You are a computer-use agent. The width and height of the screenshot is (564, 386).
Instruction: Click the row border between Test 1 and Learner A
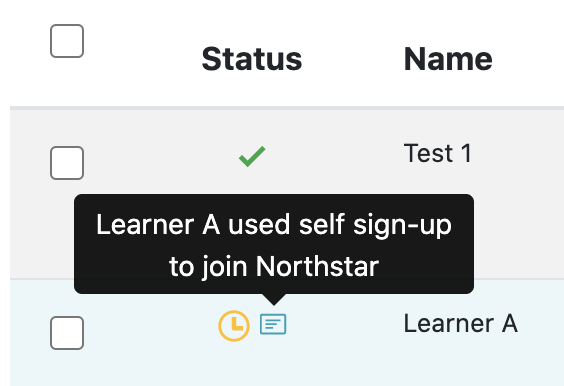pyautogui.click(x=518, y=279)
